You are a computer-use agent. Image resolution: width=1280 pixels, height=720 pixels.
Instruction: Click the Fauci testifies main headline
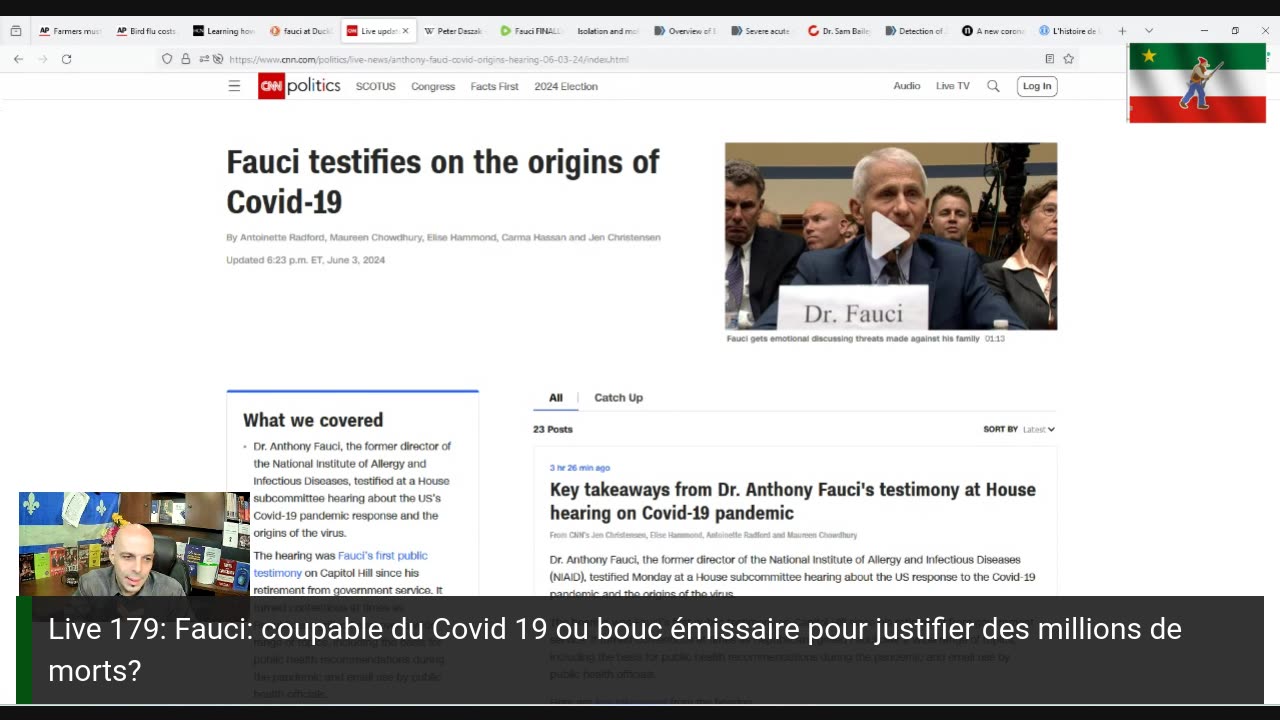click(443, 182)
